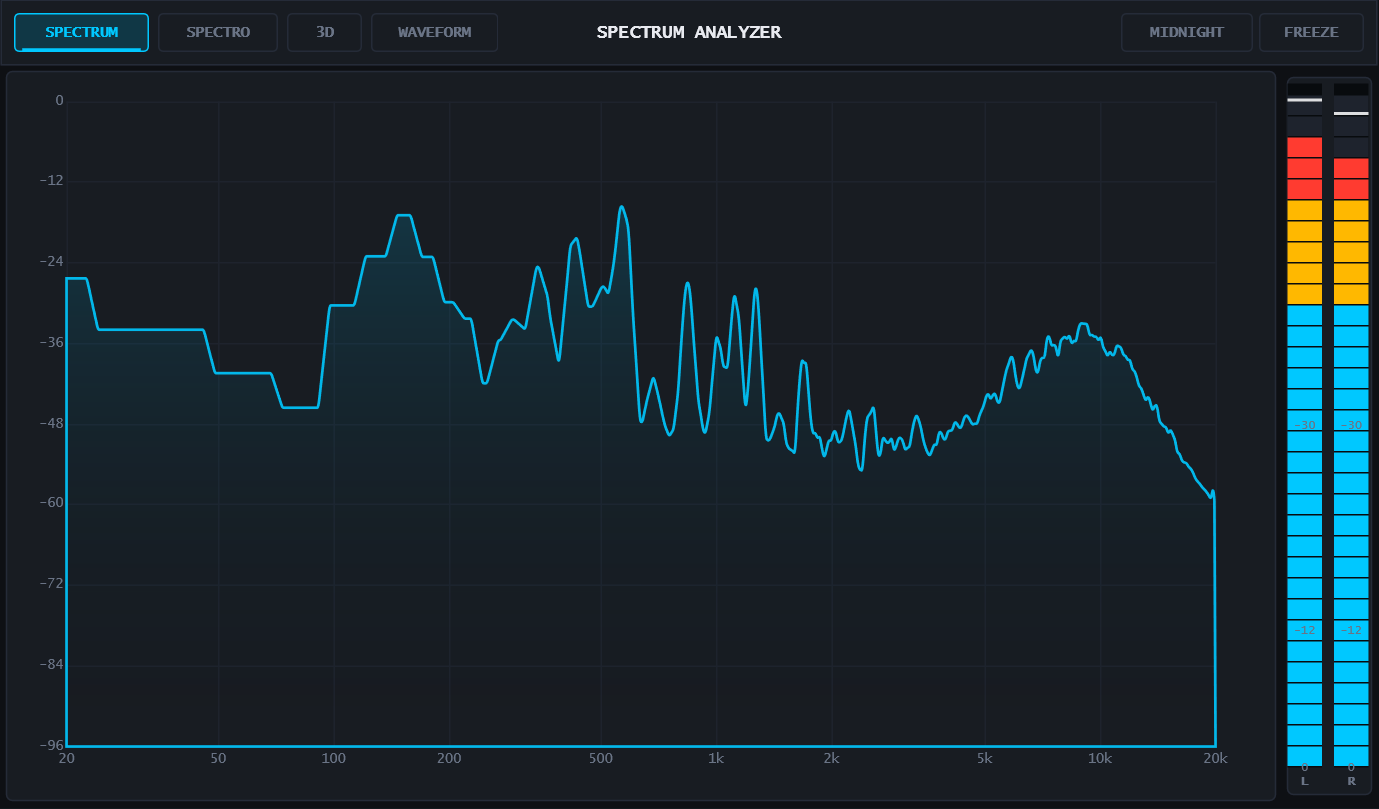Click the 5k frequency axis label
The width and height of the screenshot is (1379, 809).
pos(984,759)
